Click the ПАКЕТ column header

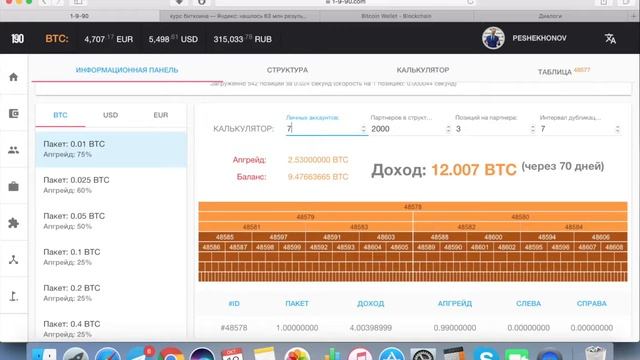(297, 303)
